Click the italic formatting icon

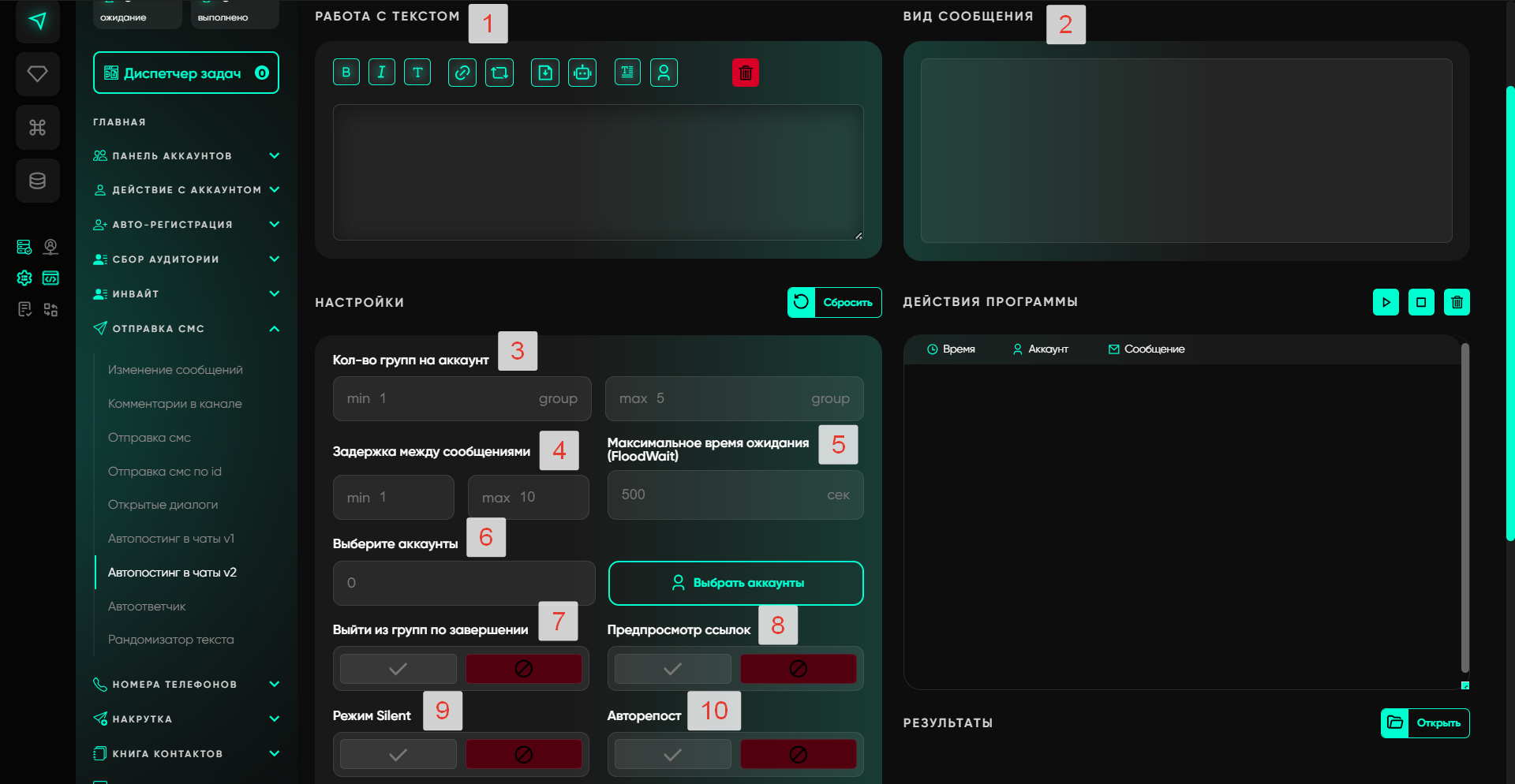pos(381,73)
